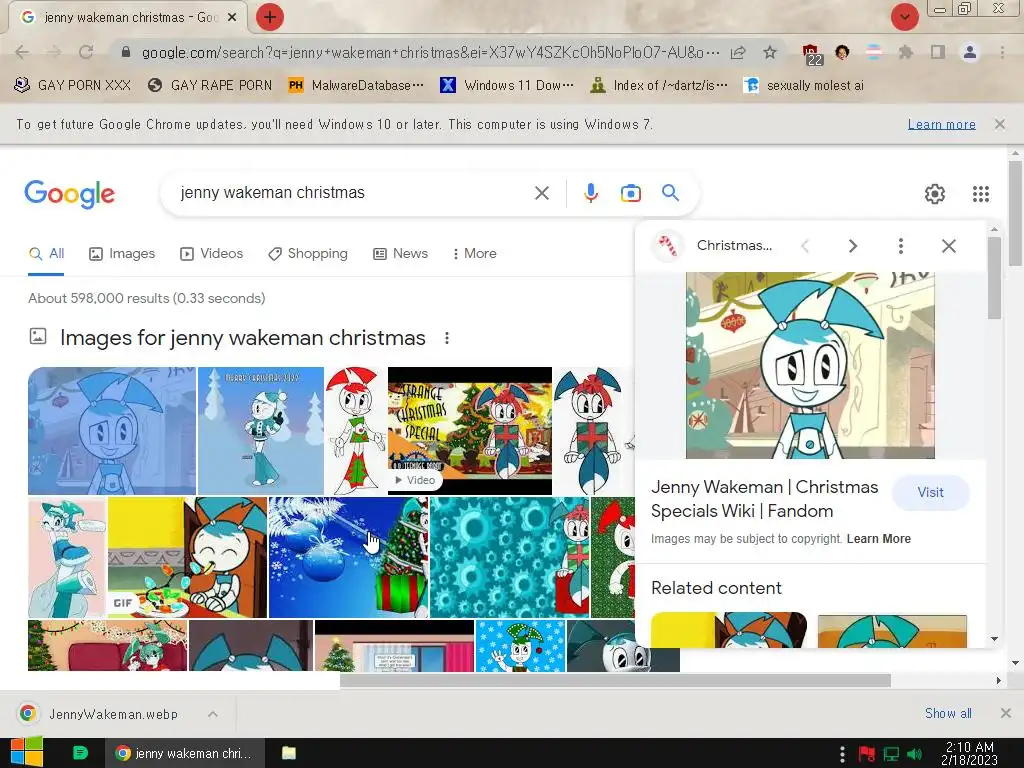Viewport: 1024px width, 768px height.
Task: Click the extension icon with 22 badge
Action: point(811,54)
